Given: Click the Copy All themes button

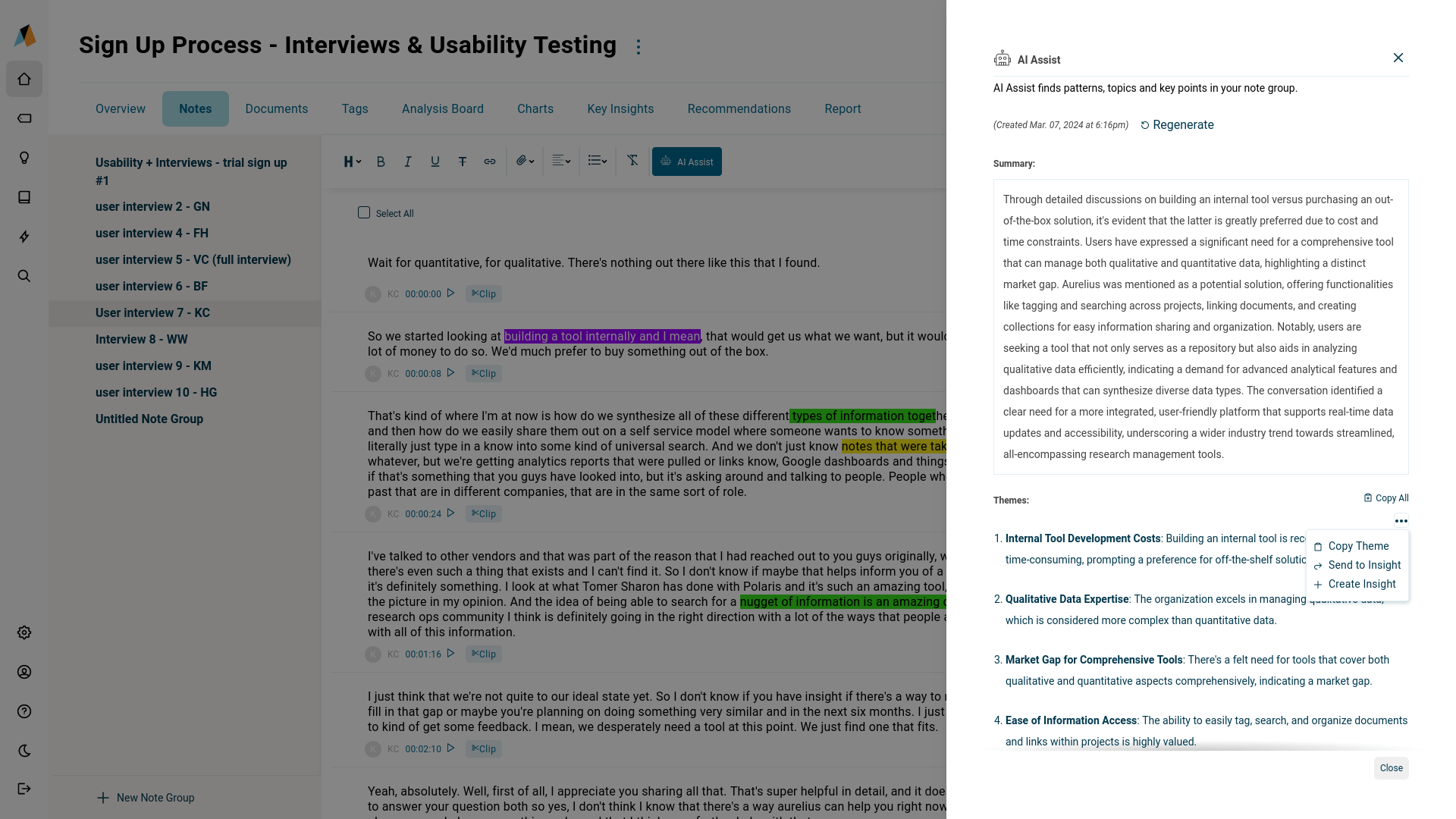Looking at the screenshot, I should tap(1387, 498).
